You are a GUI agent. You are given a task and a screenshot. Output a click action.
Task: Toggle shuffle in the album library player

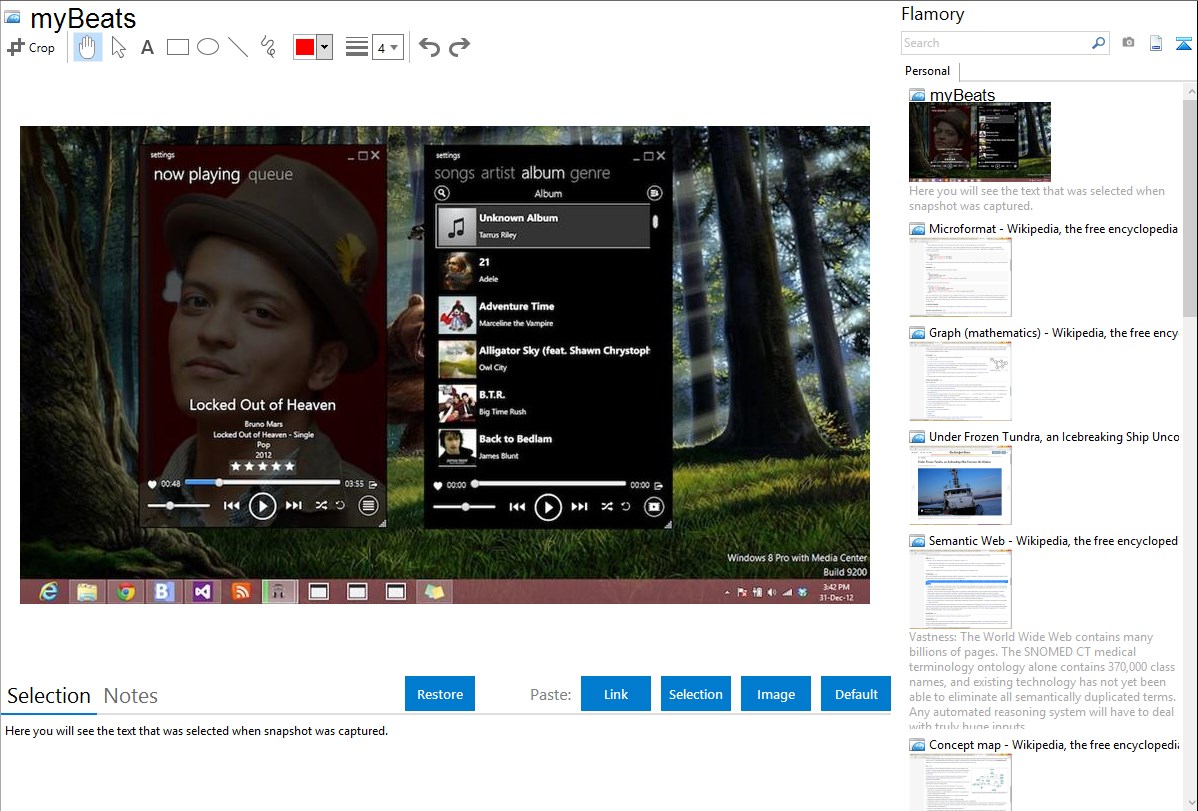[x=607, y=506]
